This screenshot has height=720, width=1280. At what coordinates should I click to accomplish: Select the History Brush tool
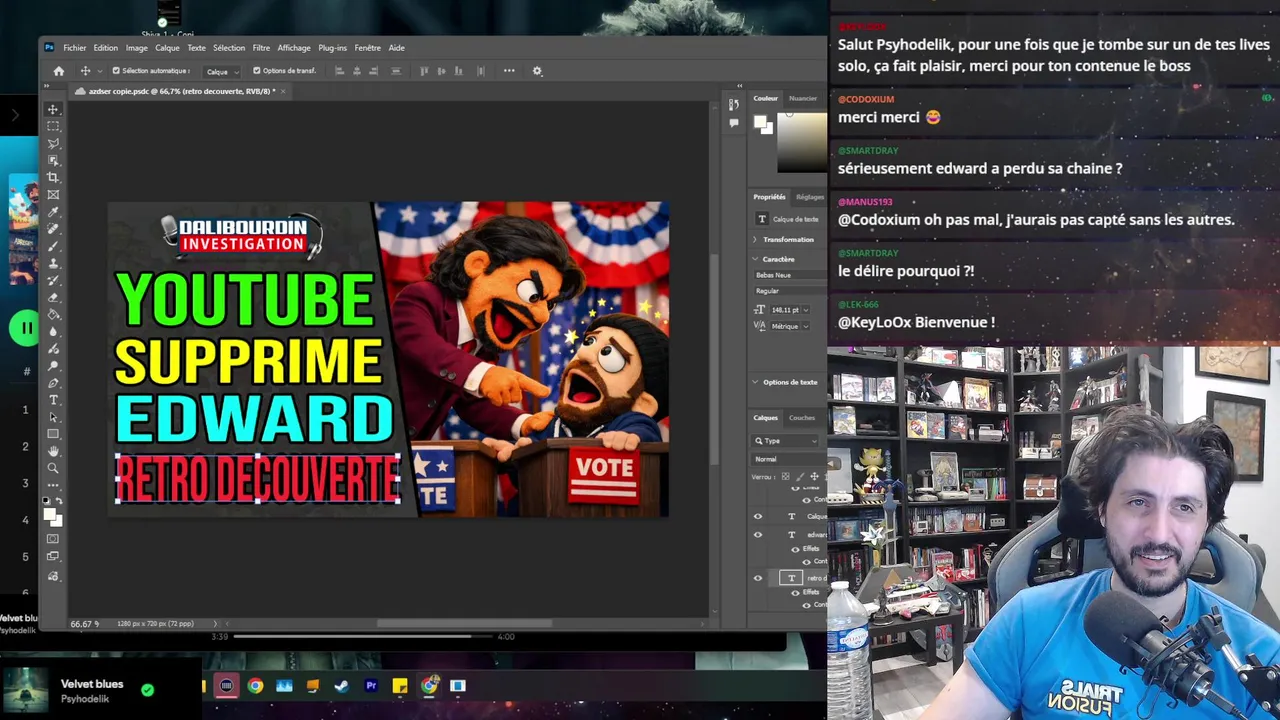pyautogui.click(x=53, y=280)
